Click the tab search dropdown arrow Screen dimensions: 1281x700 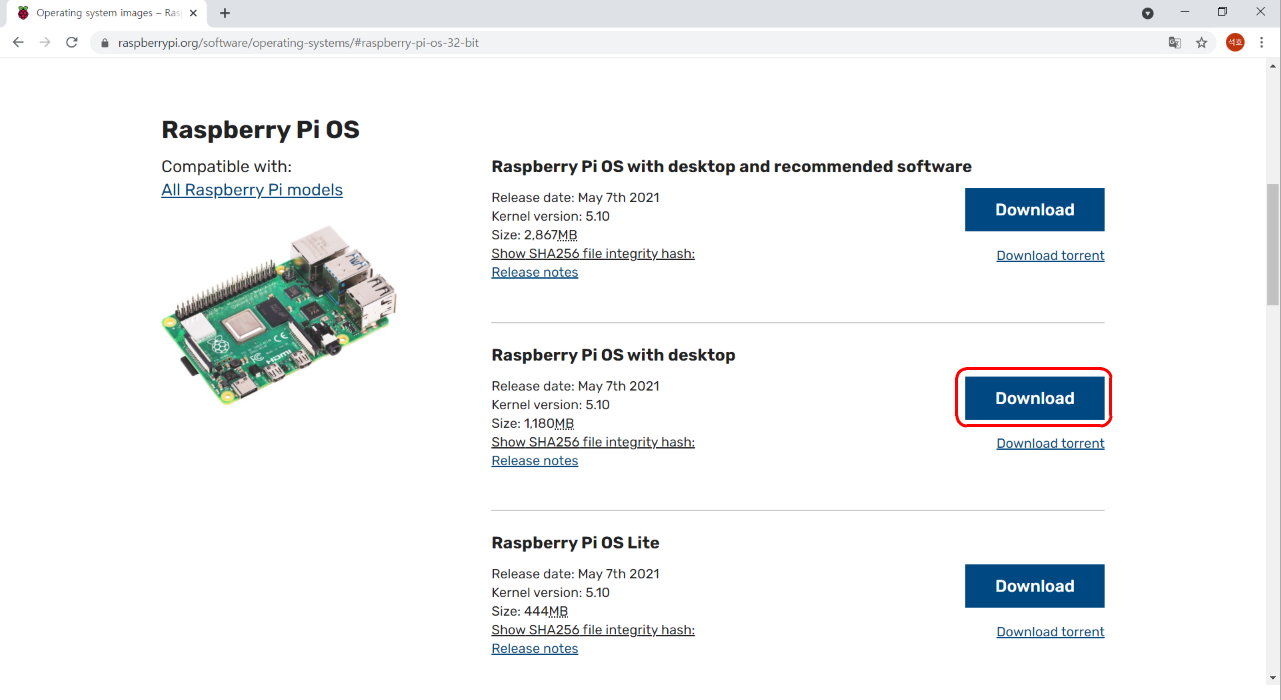click(1148, 13)
